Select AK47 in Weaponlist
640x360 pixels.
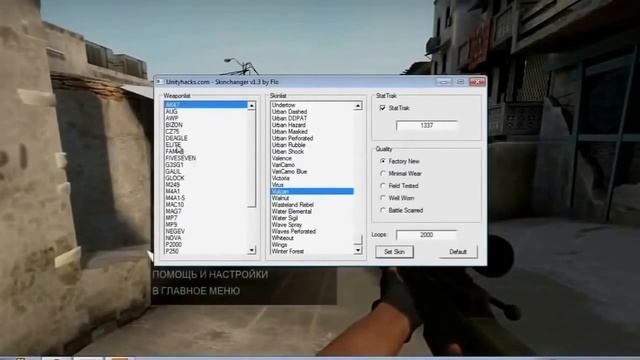(x=206, y=105)
